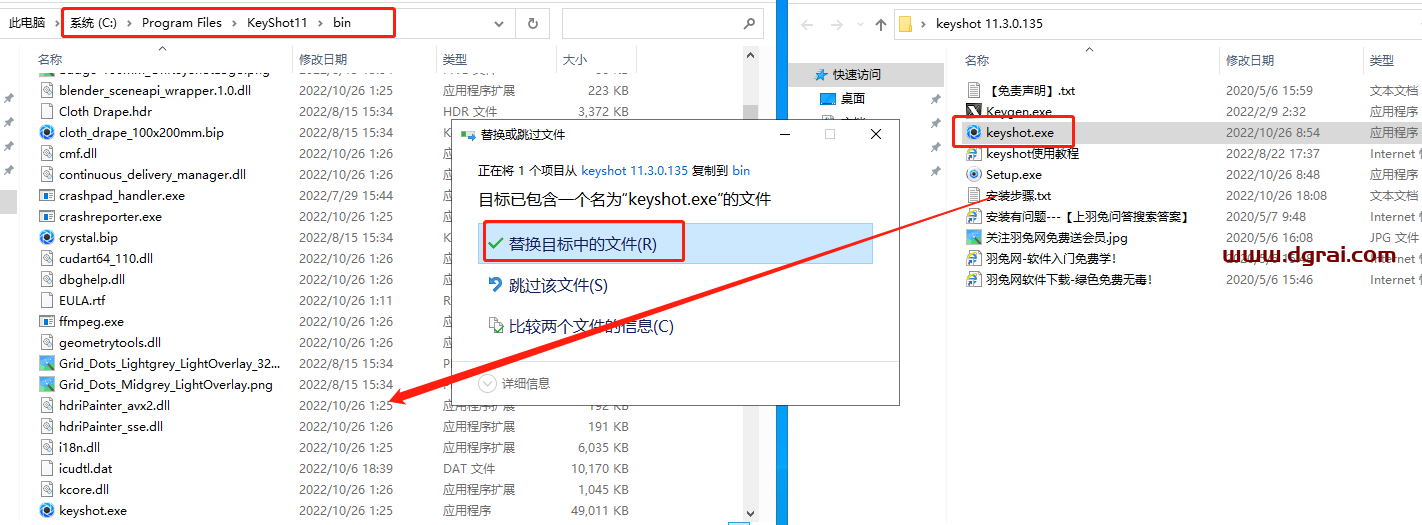Select cudart64_110.dll in the file list
1422x525 pixels.
pyautogui.click(x=106, y=258)
